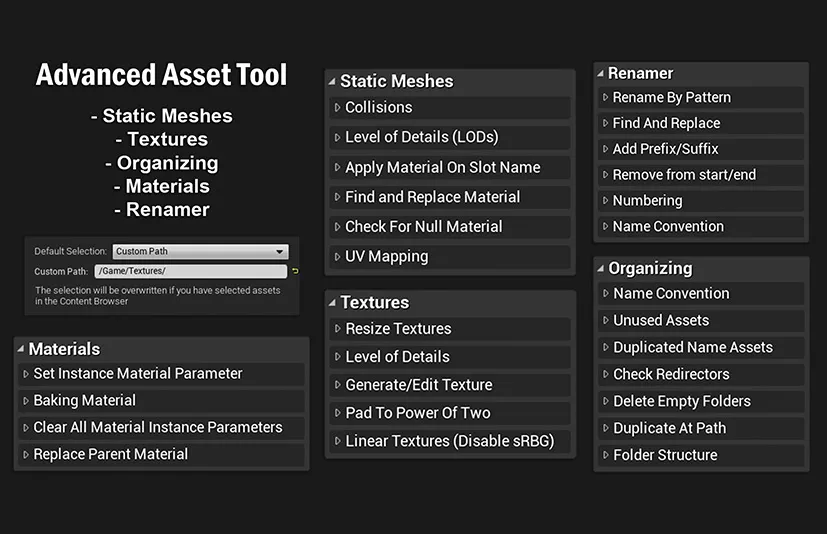Click the 'Default Selection:' label
827x534 pixels.
coord(70,252)
